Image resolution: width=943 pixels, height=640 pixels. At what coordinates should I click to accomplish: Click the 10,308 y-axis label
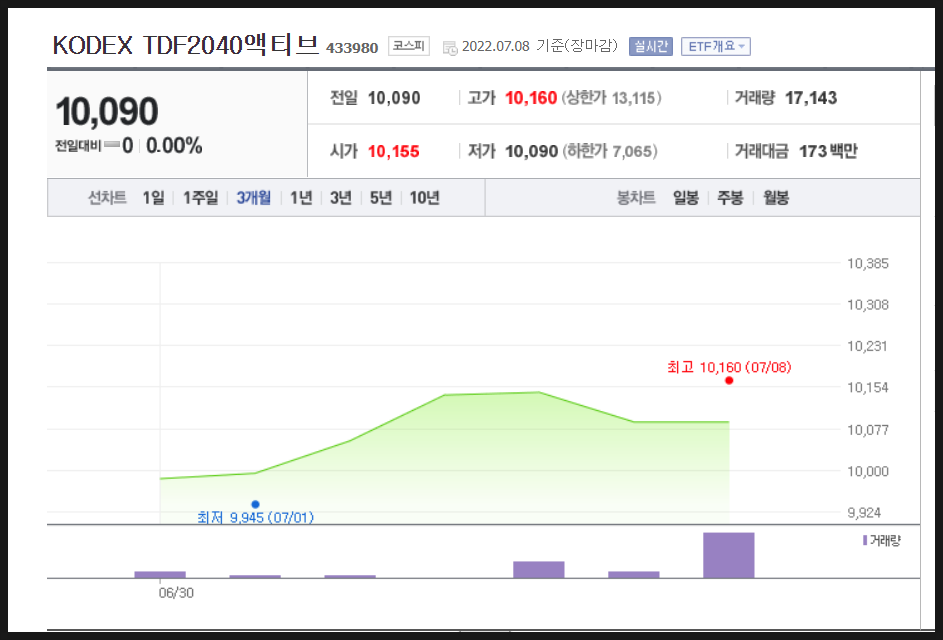point(867,305)
